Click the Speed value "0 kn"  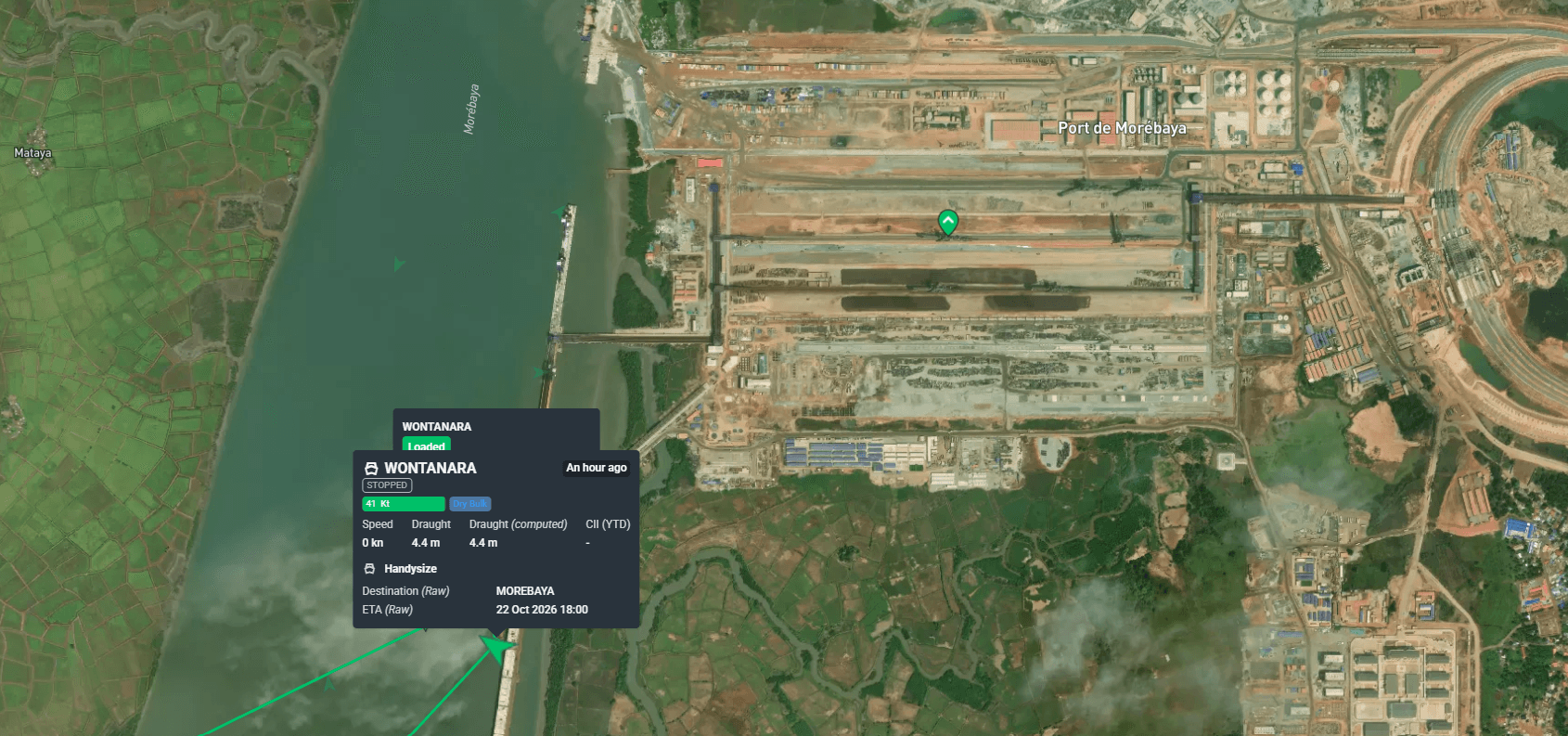pyautogui.click(x=373, y=543)
